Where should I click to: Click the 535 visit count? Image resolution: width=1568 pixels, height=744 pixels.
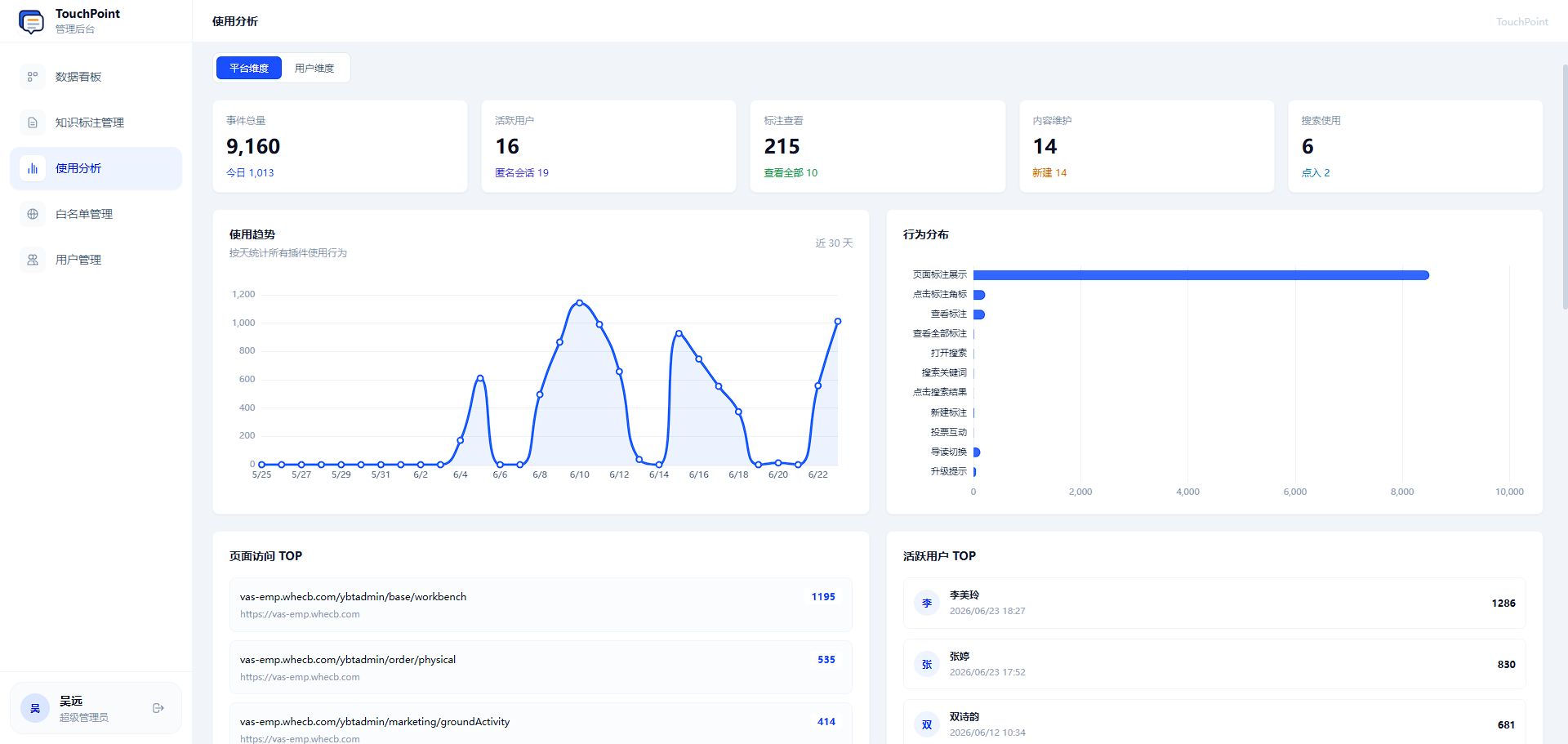click(826, 660)
